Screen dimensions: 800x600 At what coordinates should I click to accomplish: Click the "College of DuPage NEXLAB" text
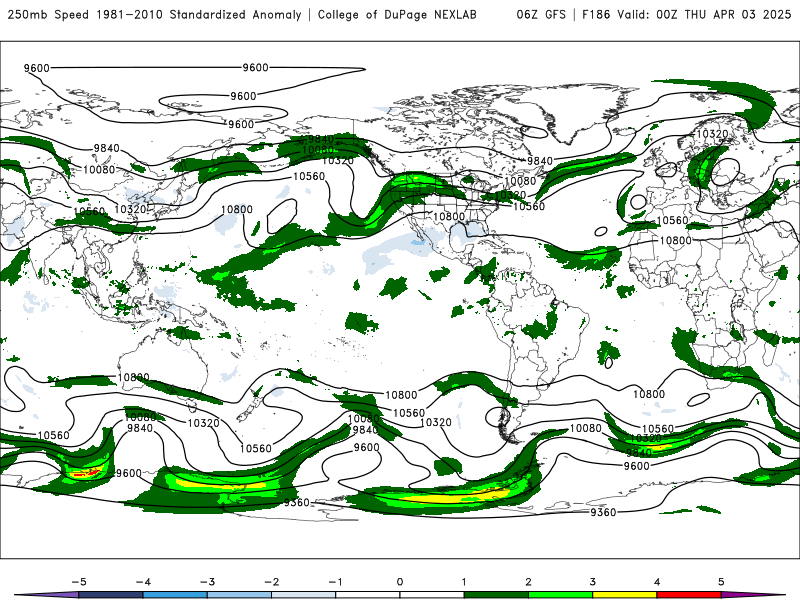click(x=397, y=14)
